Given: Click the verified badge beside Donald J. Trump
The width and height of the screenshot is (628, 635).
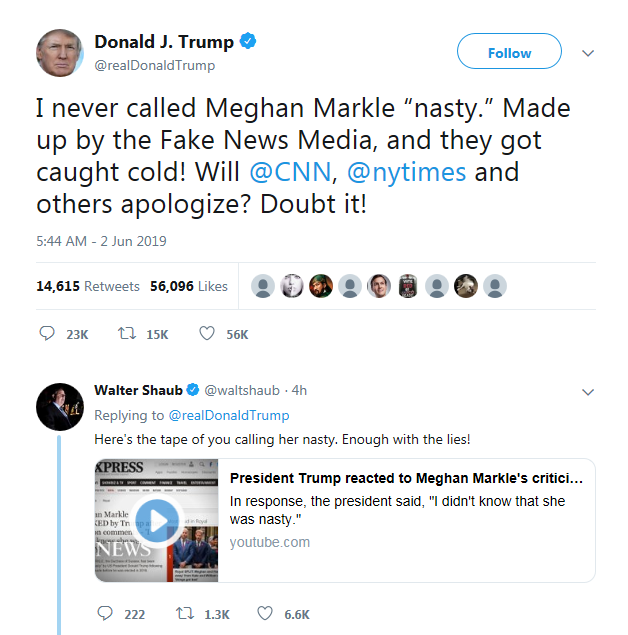Looking at the screenshot, I should (x=249, y=42).
